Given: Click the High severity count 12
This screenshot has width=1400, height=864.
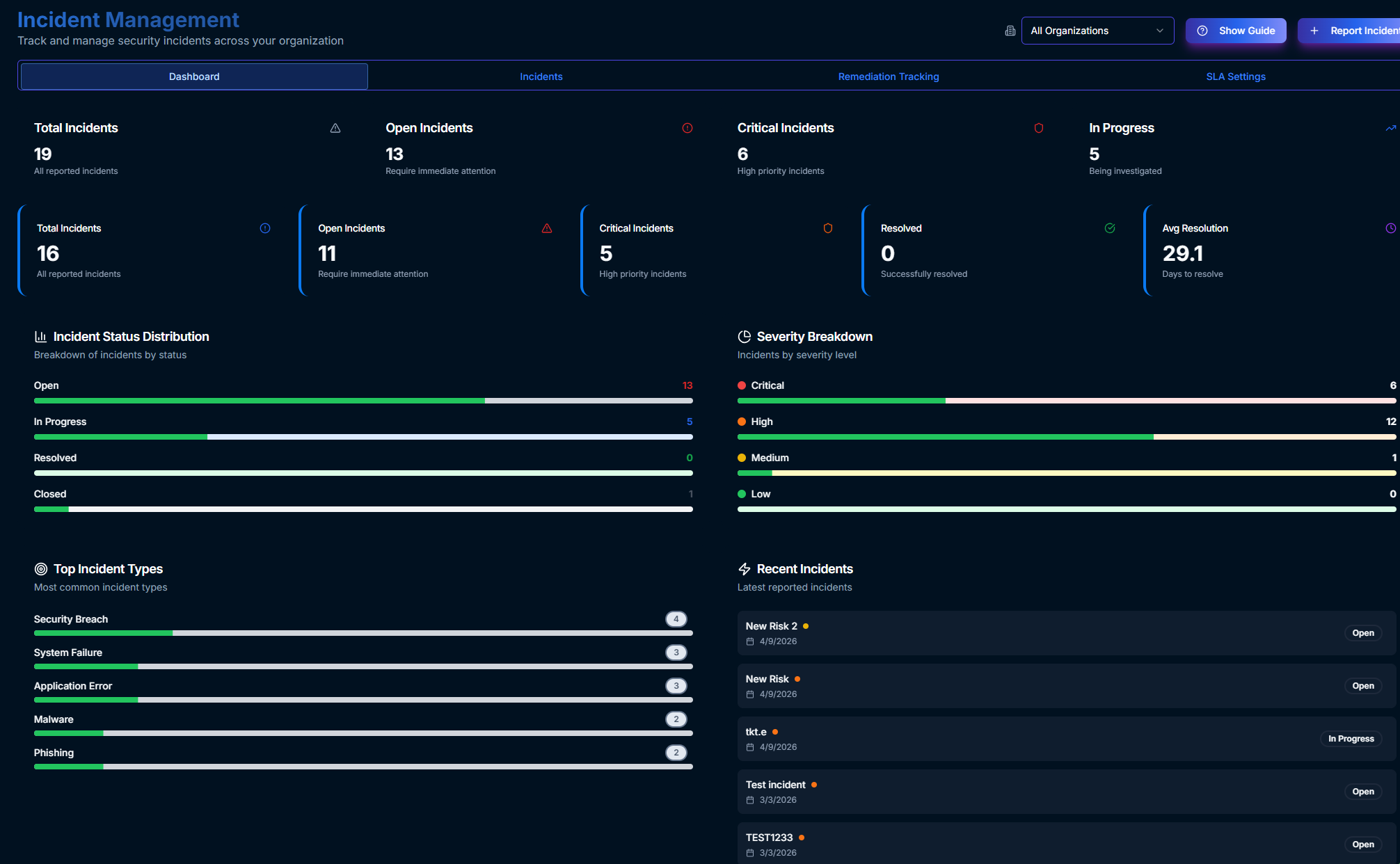Looking at the screenshot, I should tap(1391, 422).
